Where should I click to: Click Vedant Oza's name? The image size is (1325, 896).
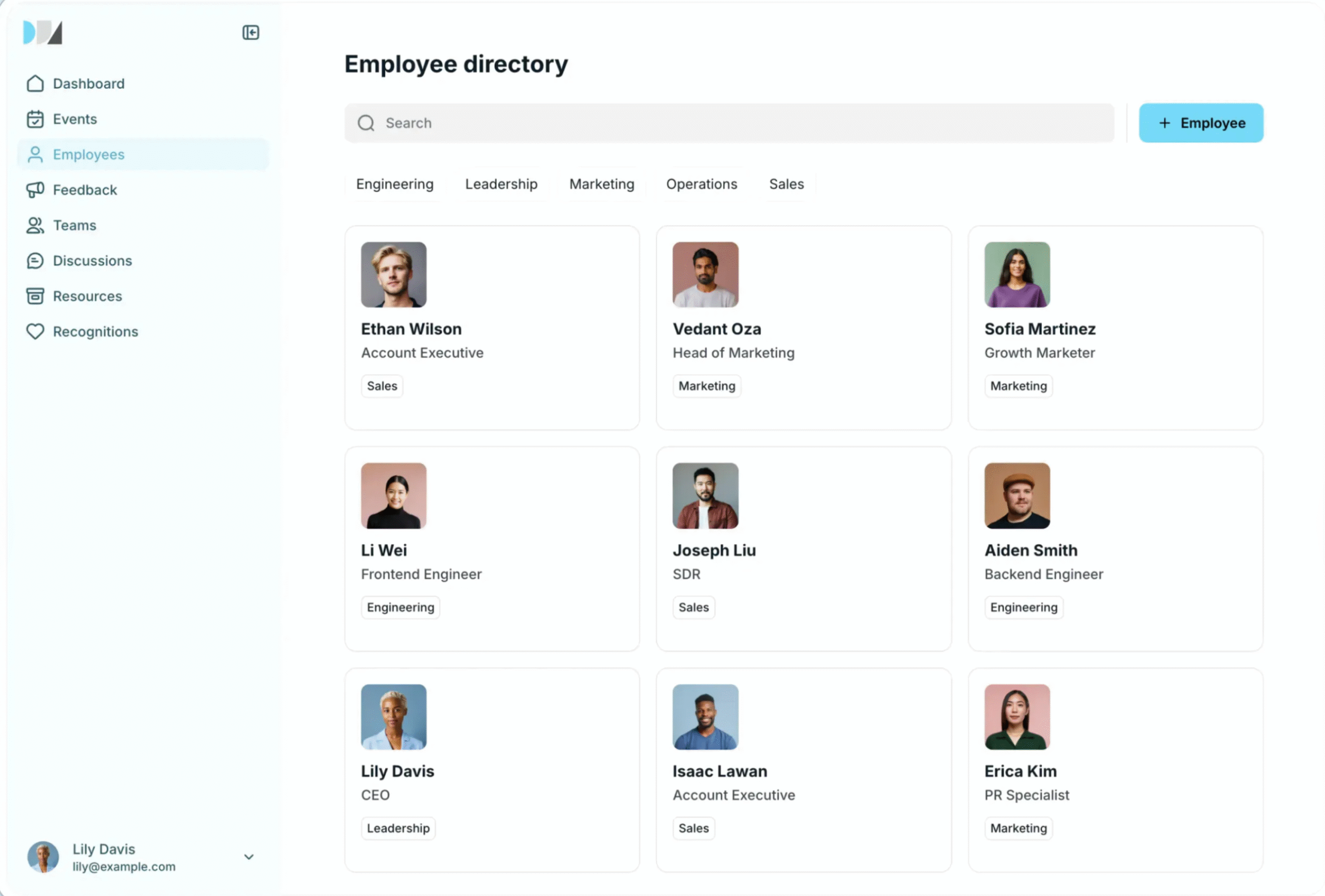717,329
